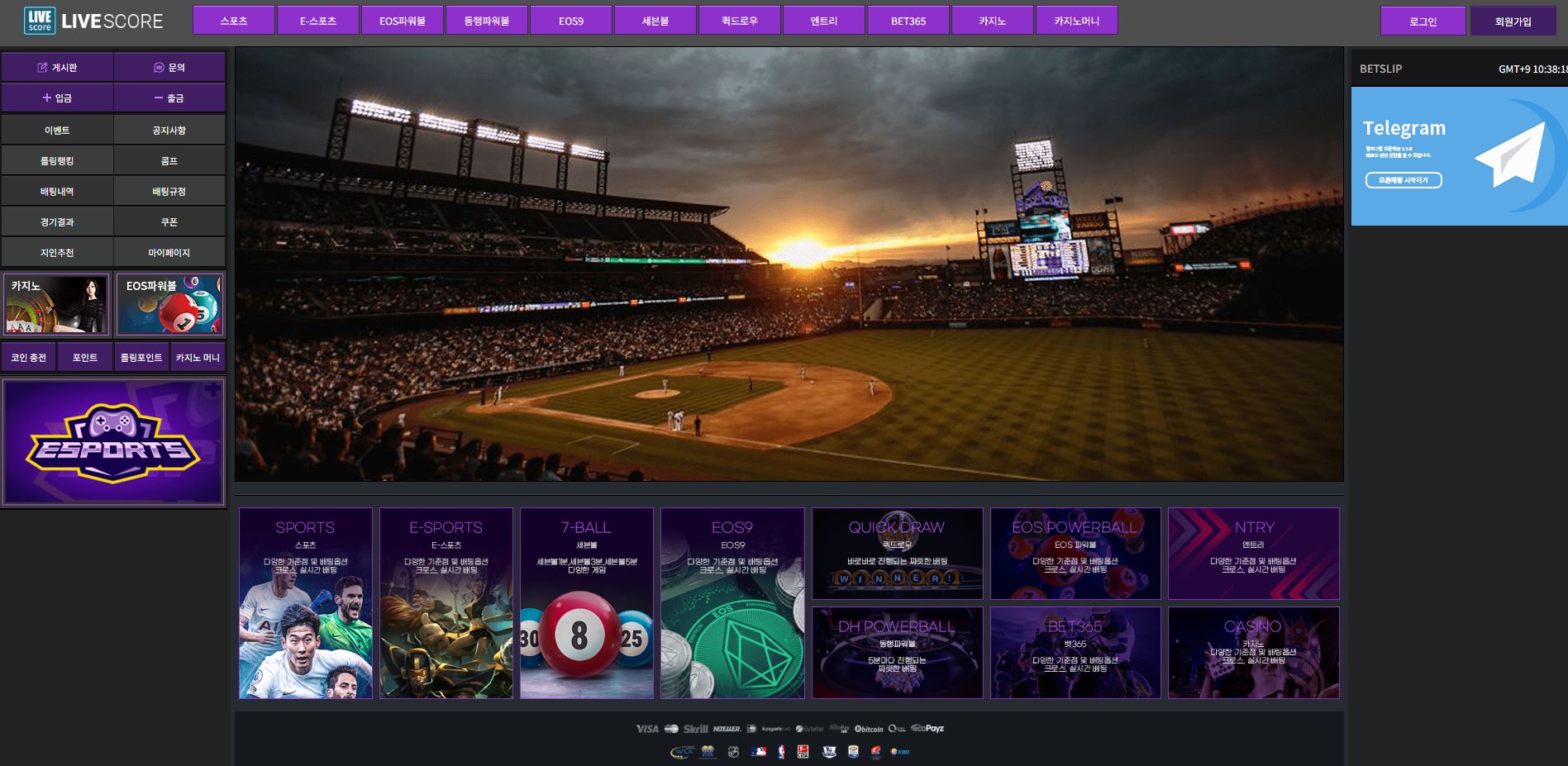Start Telegram open chat button
The height and width of the screenshot is (766, 1568).
pyautogui.click(x=1404, y=180)
